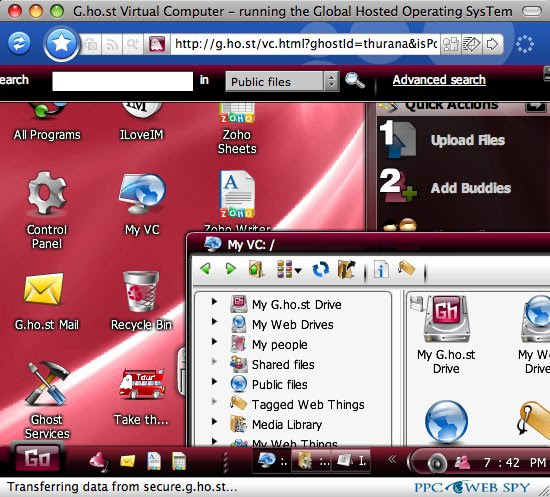Collapse the Quick Actions panel arrow
Image resolution: width=550 pixels, height=497 pixels.
(x=535, y=107)
